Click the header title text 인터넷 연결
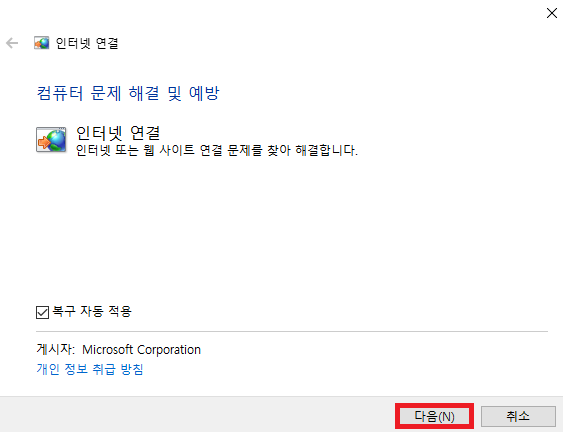This screenshot has height=432, width=563. [x=87, y=43]
